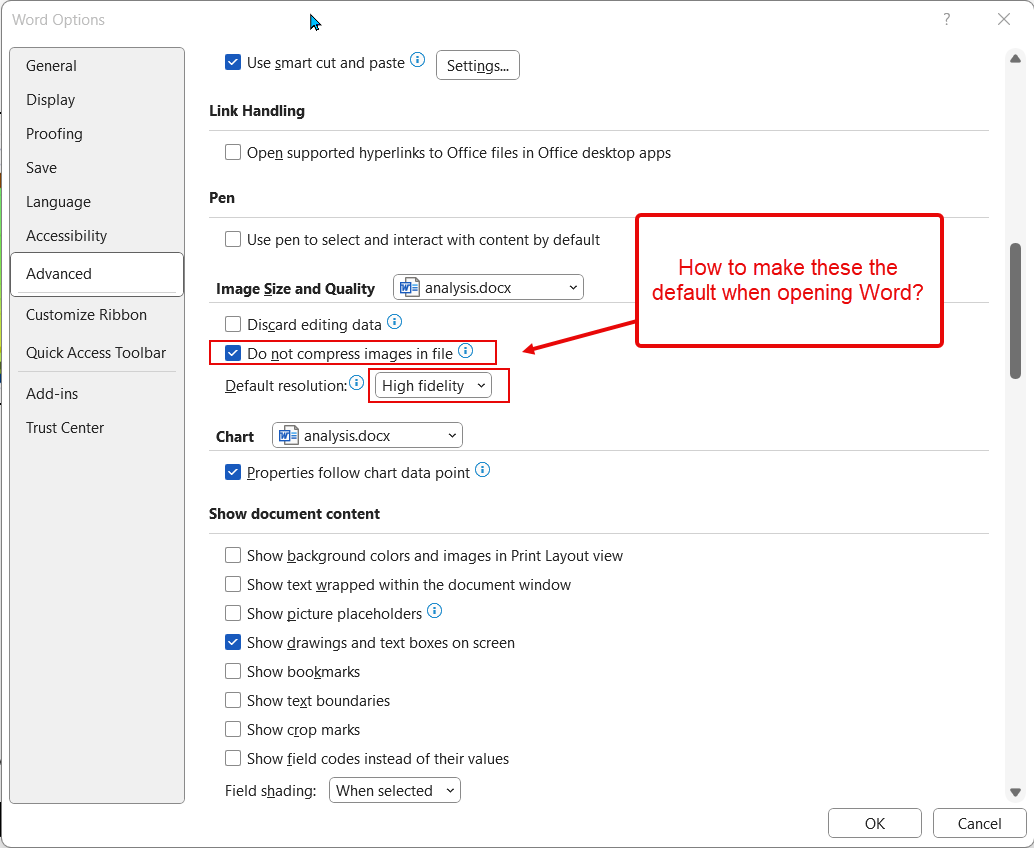Viewport: 1034px width, 848px height.
Task: Enable Open supported hyperlinks in Office desktop apps
Action: pyautogui.click(x=233, y=152)
